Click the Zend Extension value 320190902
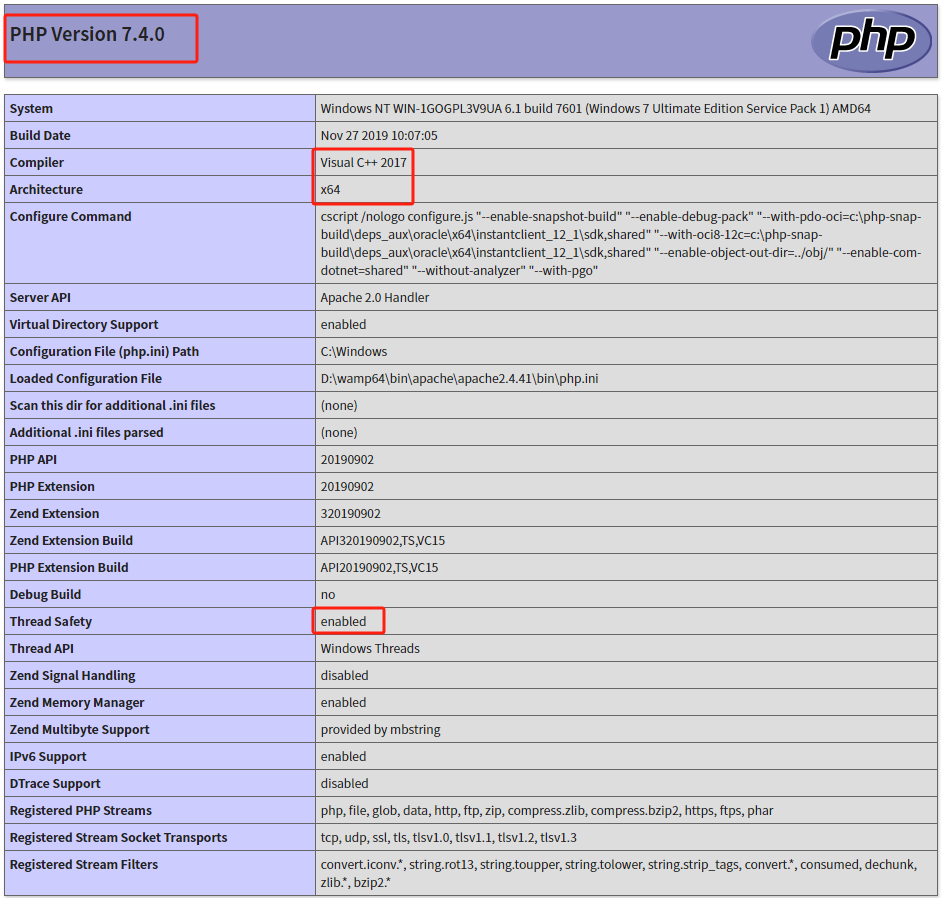 pos(350,514)
